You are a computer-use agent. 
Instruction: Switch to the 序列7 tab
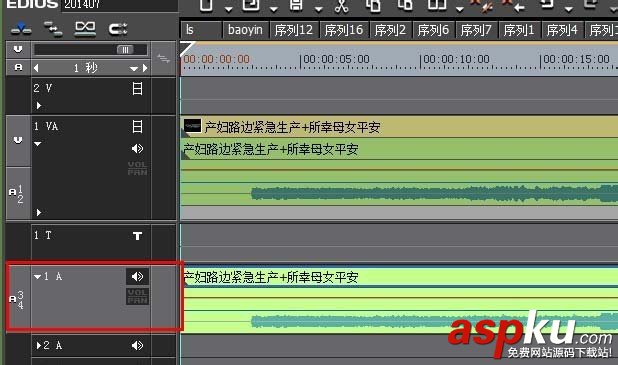coord(477,30)
